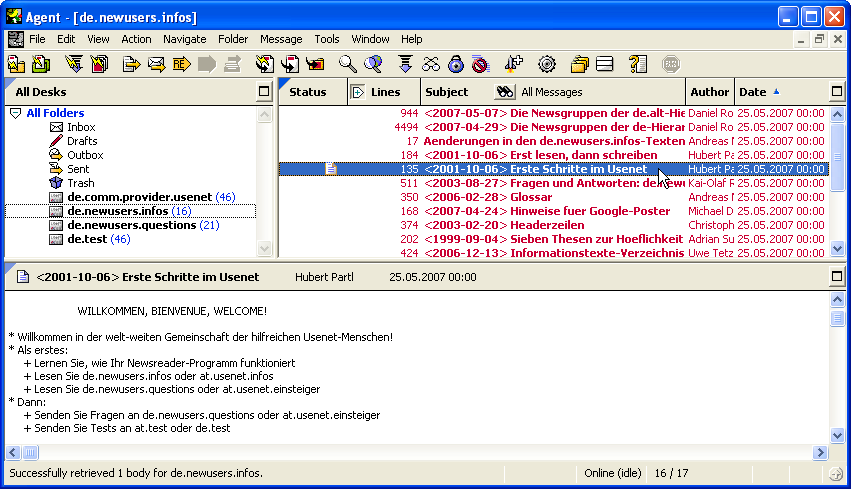Click the padlock keep message icon
The height and width of the screenshot is (489, 851).
456,64
